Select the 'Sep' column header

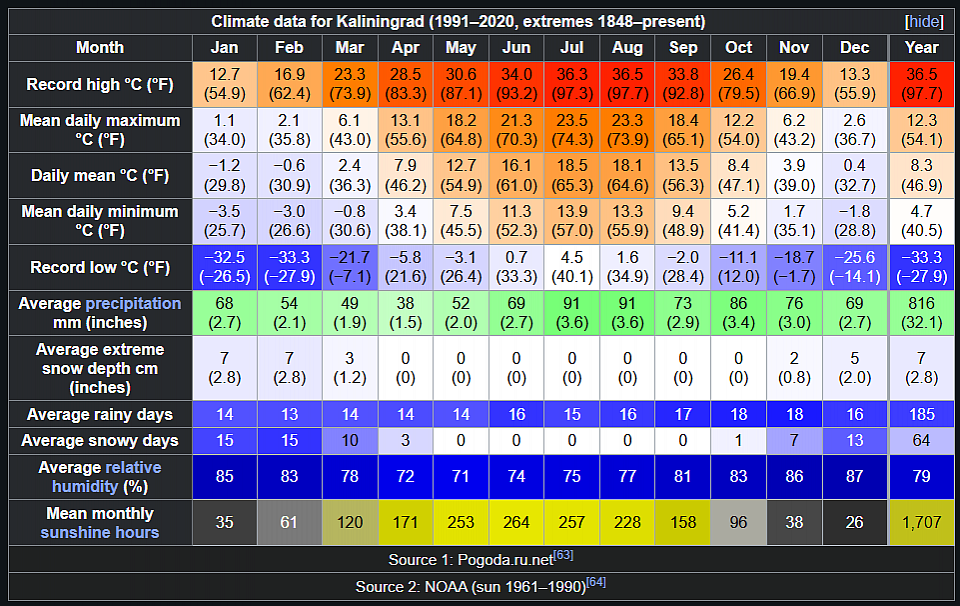pos(683,48)
